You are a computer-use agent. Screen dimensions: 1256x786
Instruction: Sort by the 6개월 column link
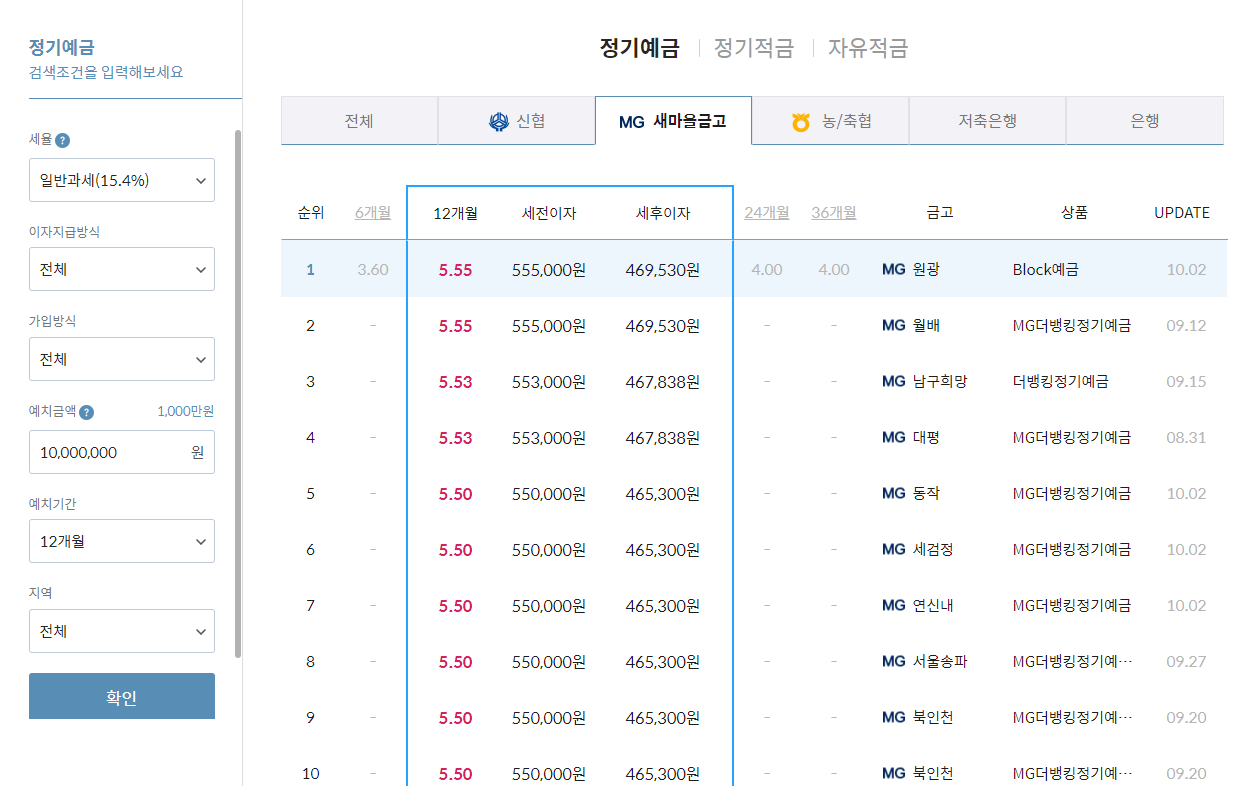pyautogui.click(x=373, y=213)
